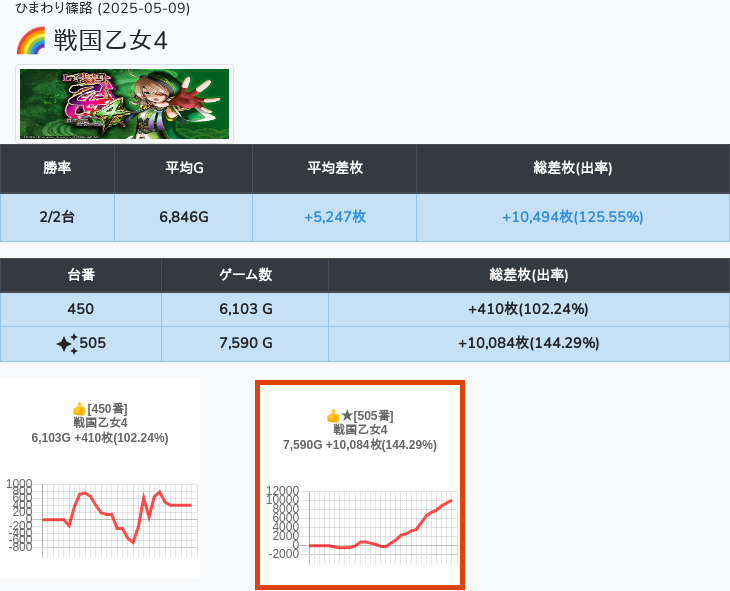Click the 戦国乙女4 page heading
The width and height of the screenshot is (730, 591).
coord(111,42)
